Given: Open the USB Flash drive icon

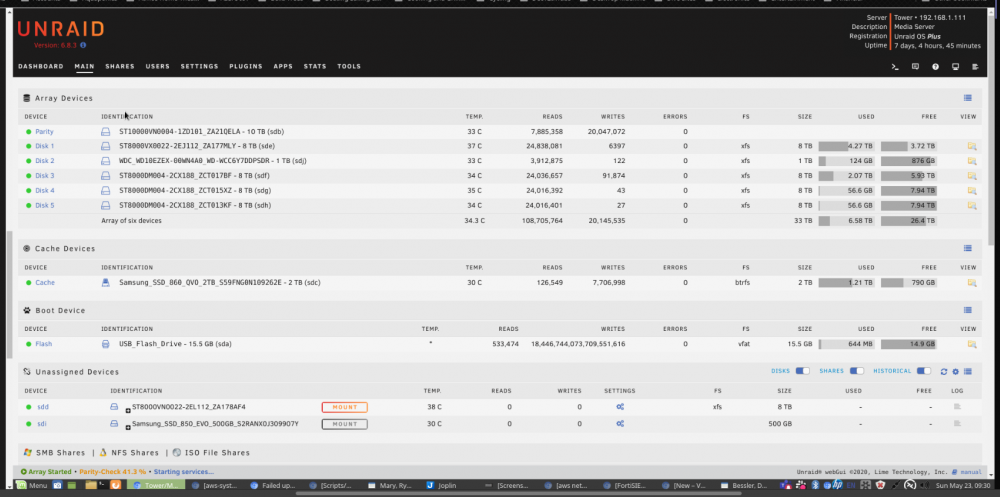Looking at the screenshot, I should [x=106, y=344].
